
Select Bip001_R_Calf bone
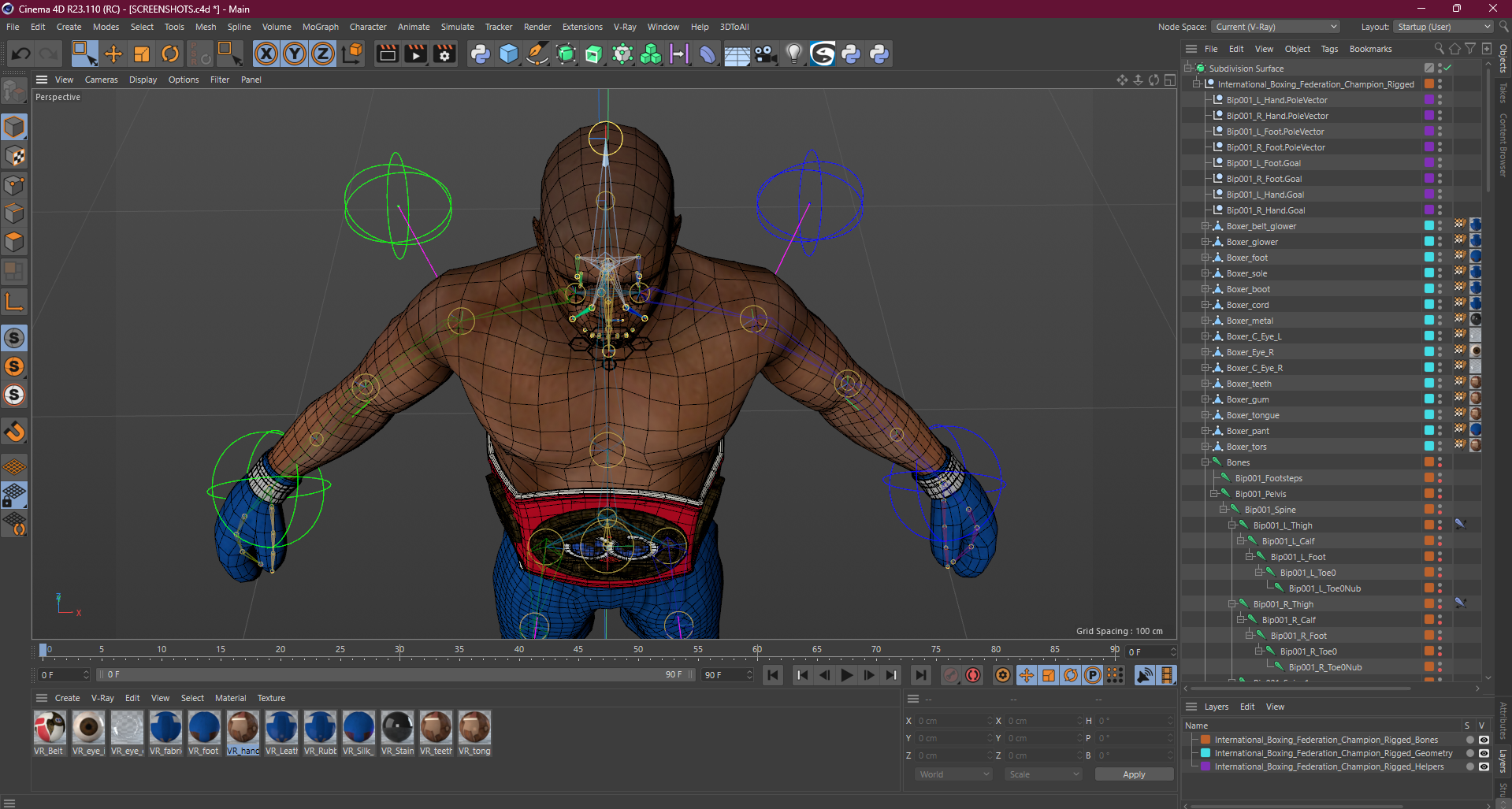click(1289, 620)
